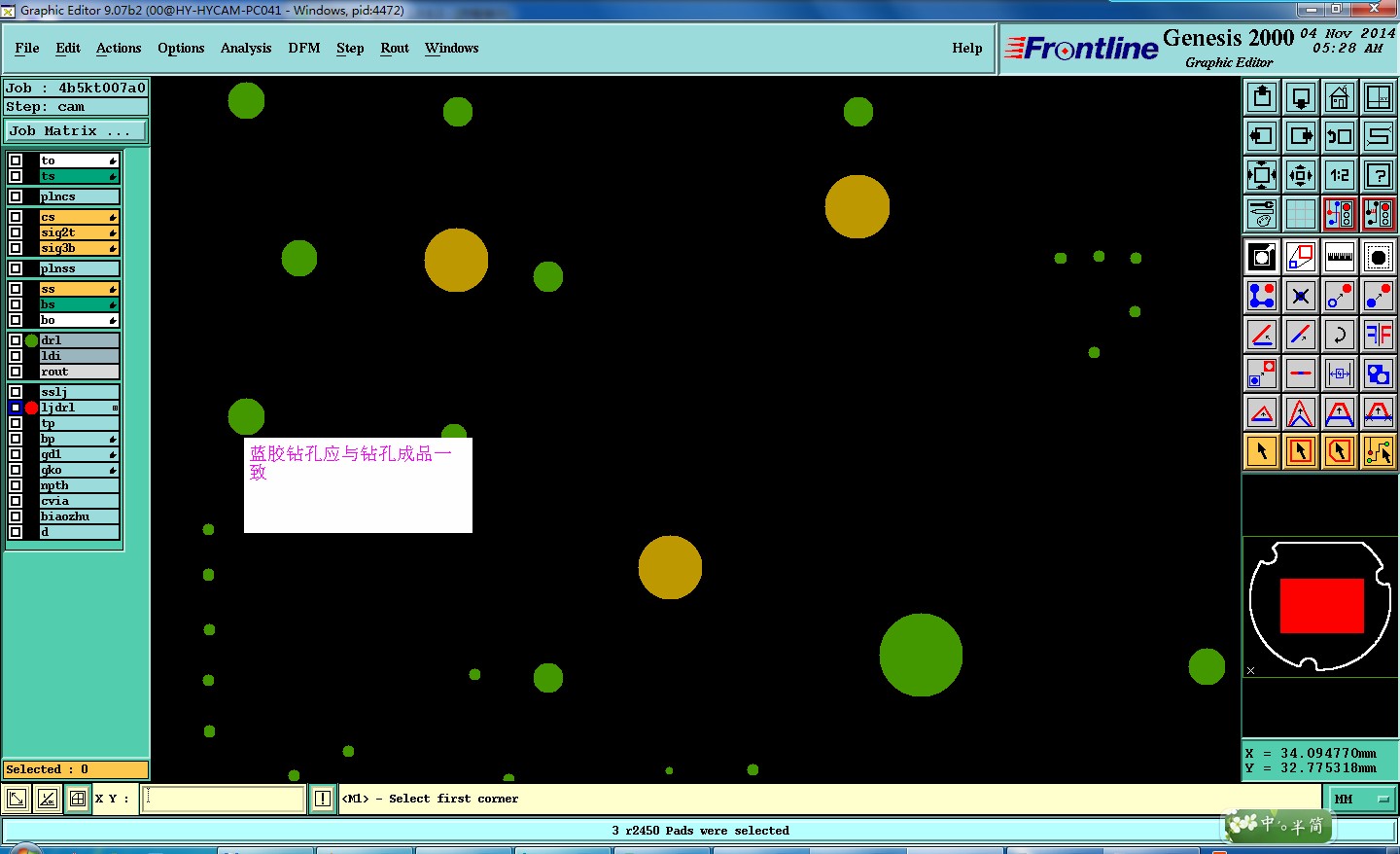Viewport: 1400px width, 854px height.
Task: Open the tools and palette settings icon
Action: pos(1262,214)
